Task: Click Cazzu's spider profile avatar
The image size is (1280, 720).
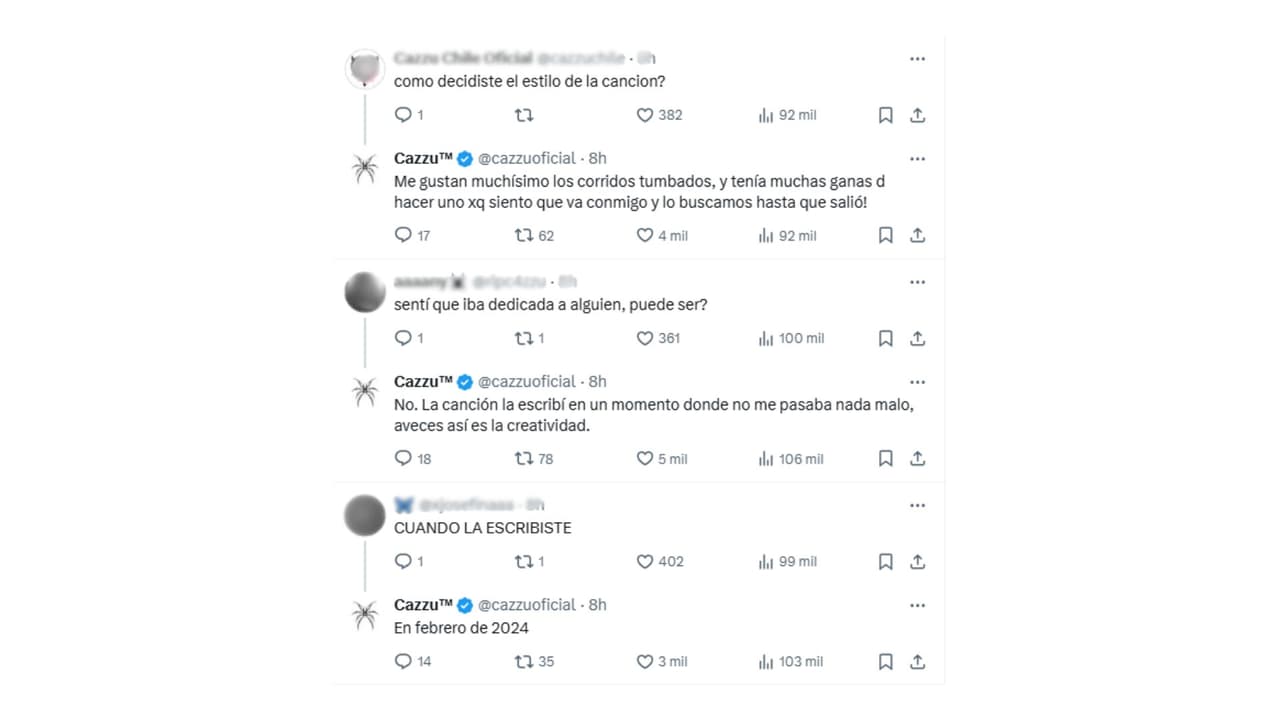Action: click(x=364, y=169)
